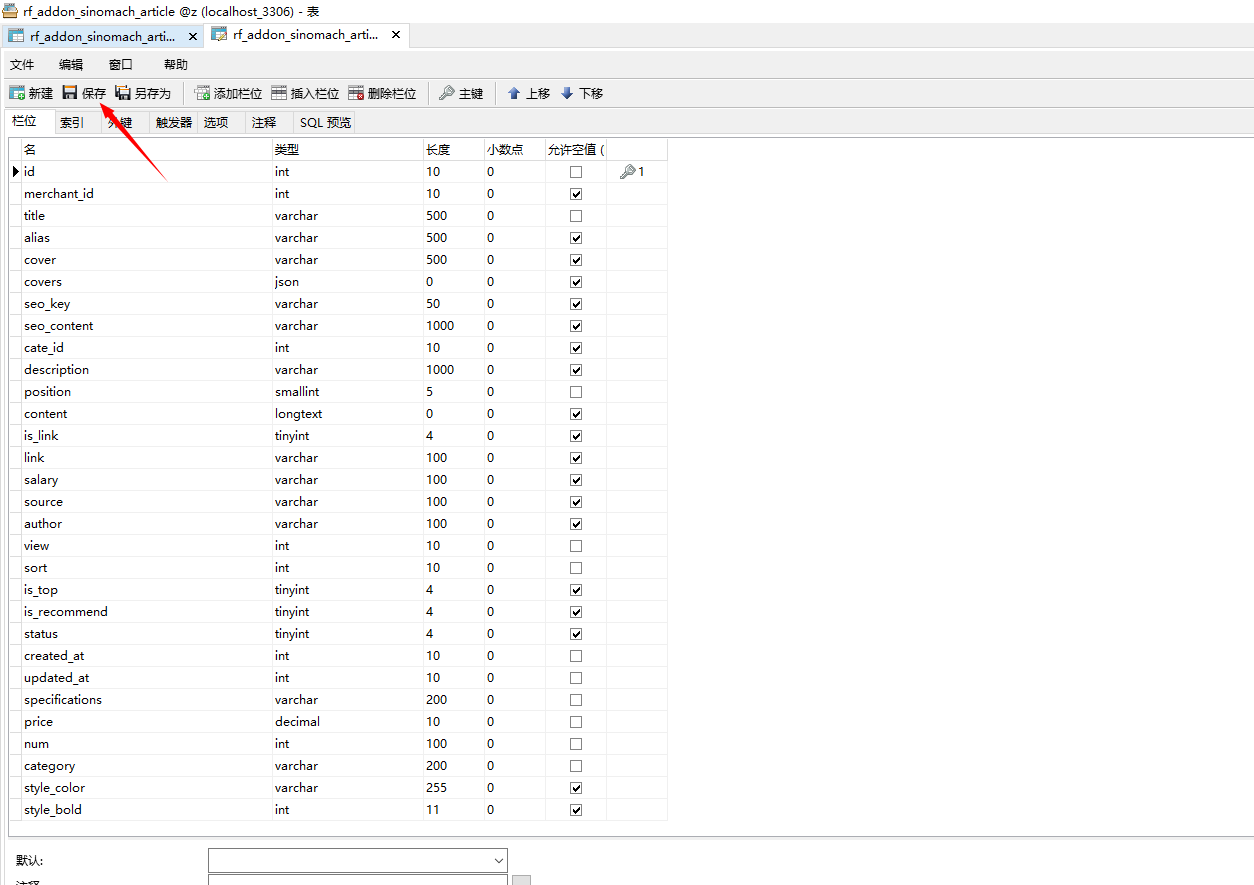Click the 保存 (Save) floppy disk icon
Screen dimensions: 1254x885
click(x=70, y=93)
